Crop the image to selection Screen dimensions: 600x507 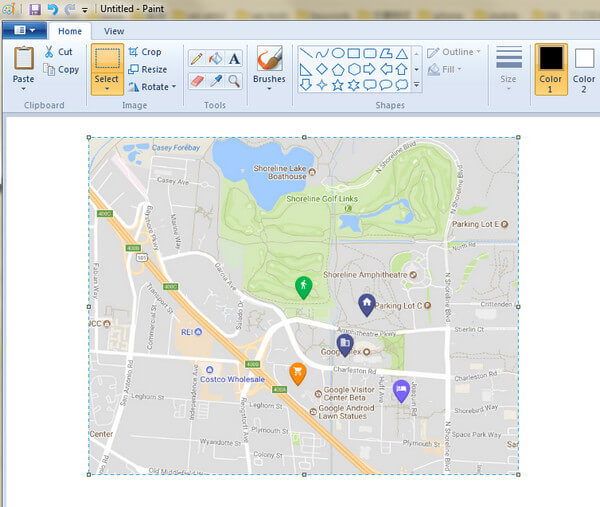(x=145, y=52)
